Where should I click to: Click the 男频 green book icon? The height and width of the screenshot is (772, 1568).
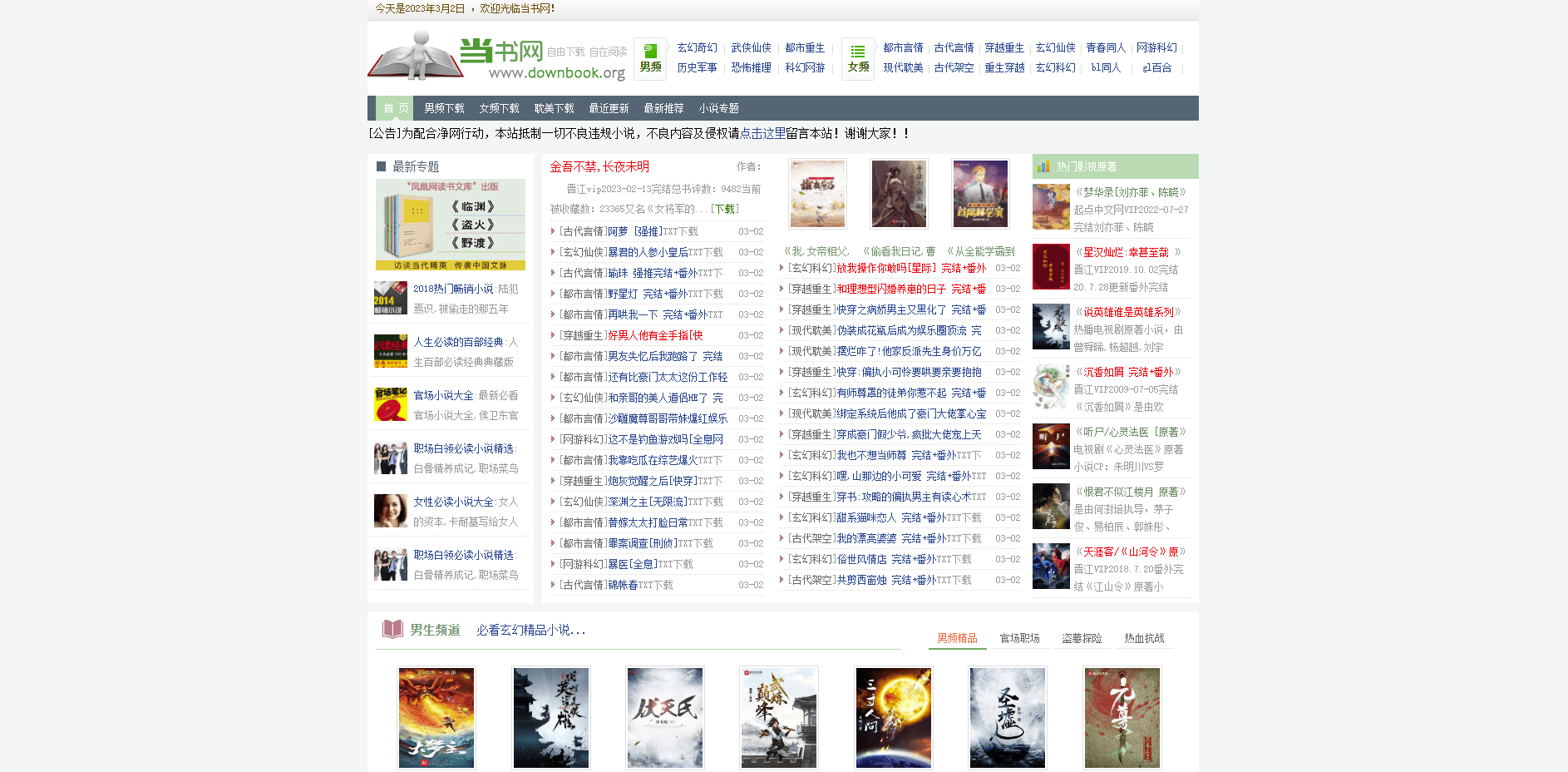pyautogui.click(x=650, y=51)
